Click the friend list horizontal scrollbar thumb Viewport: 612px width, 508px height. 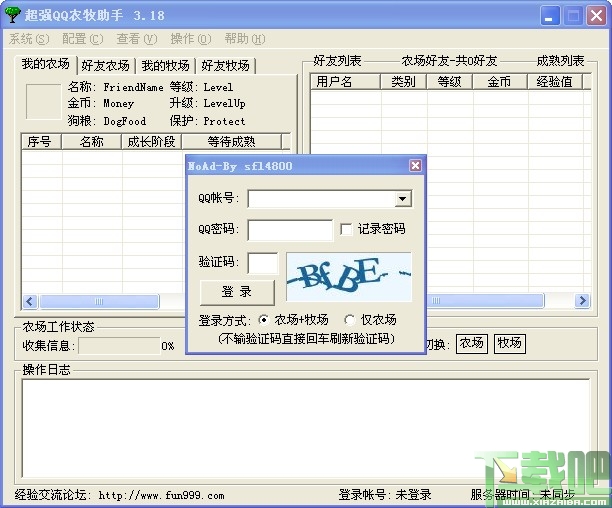(485, 300)
